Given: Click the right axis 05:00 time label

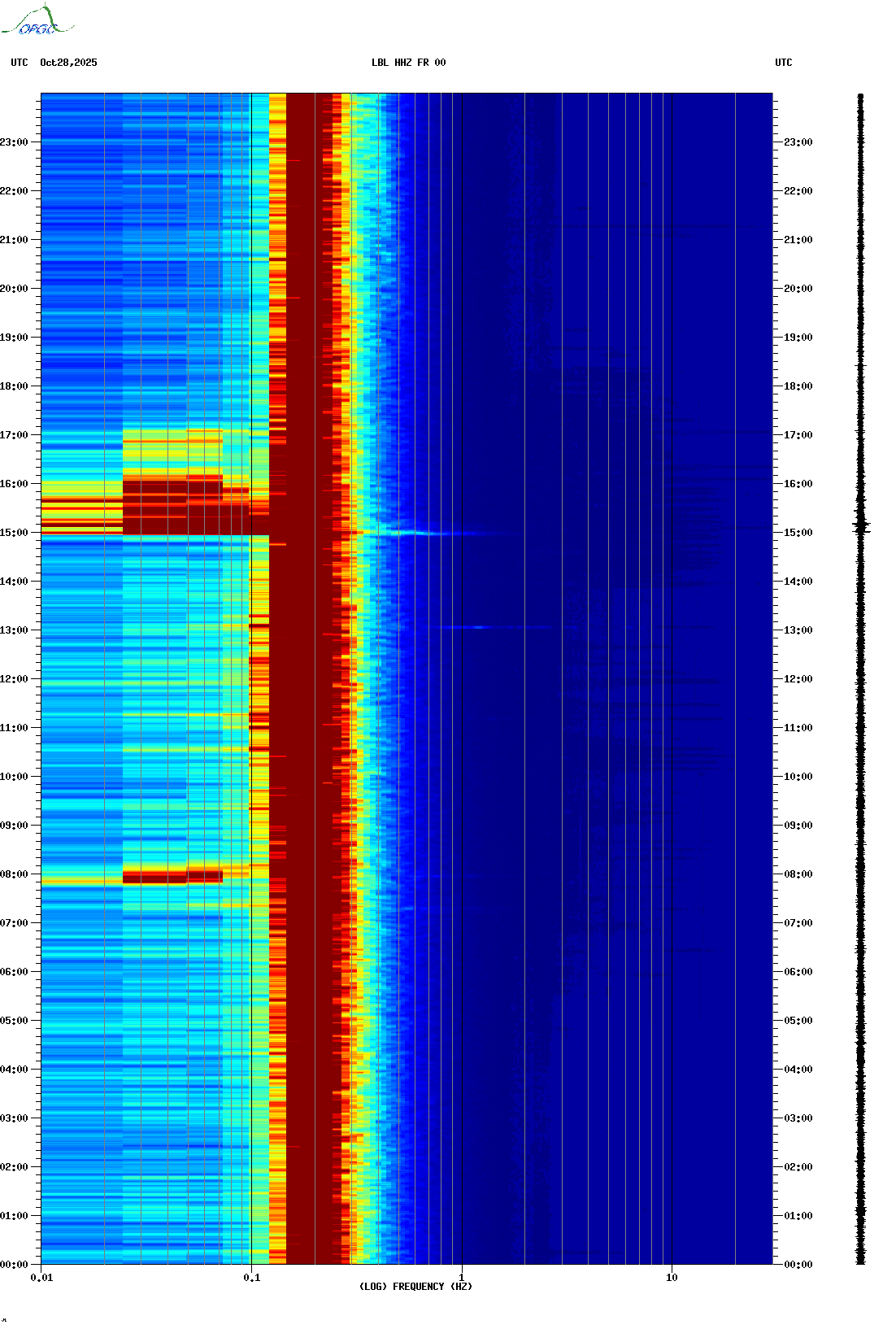Looking at the screenshot, I should [798, 1021].
